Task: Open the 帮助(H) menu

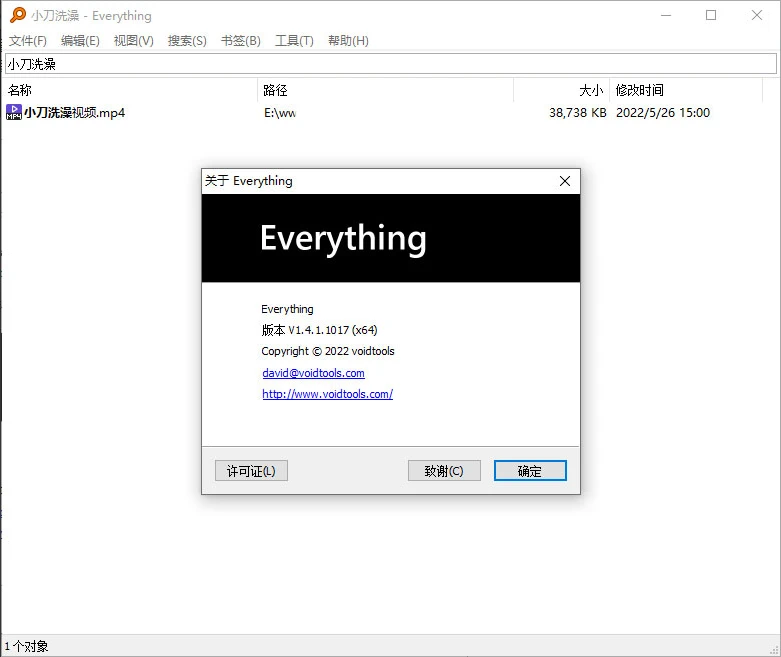Action: click(x=348, y=41)
